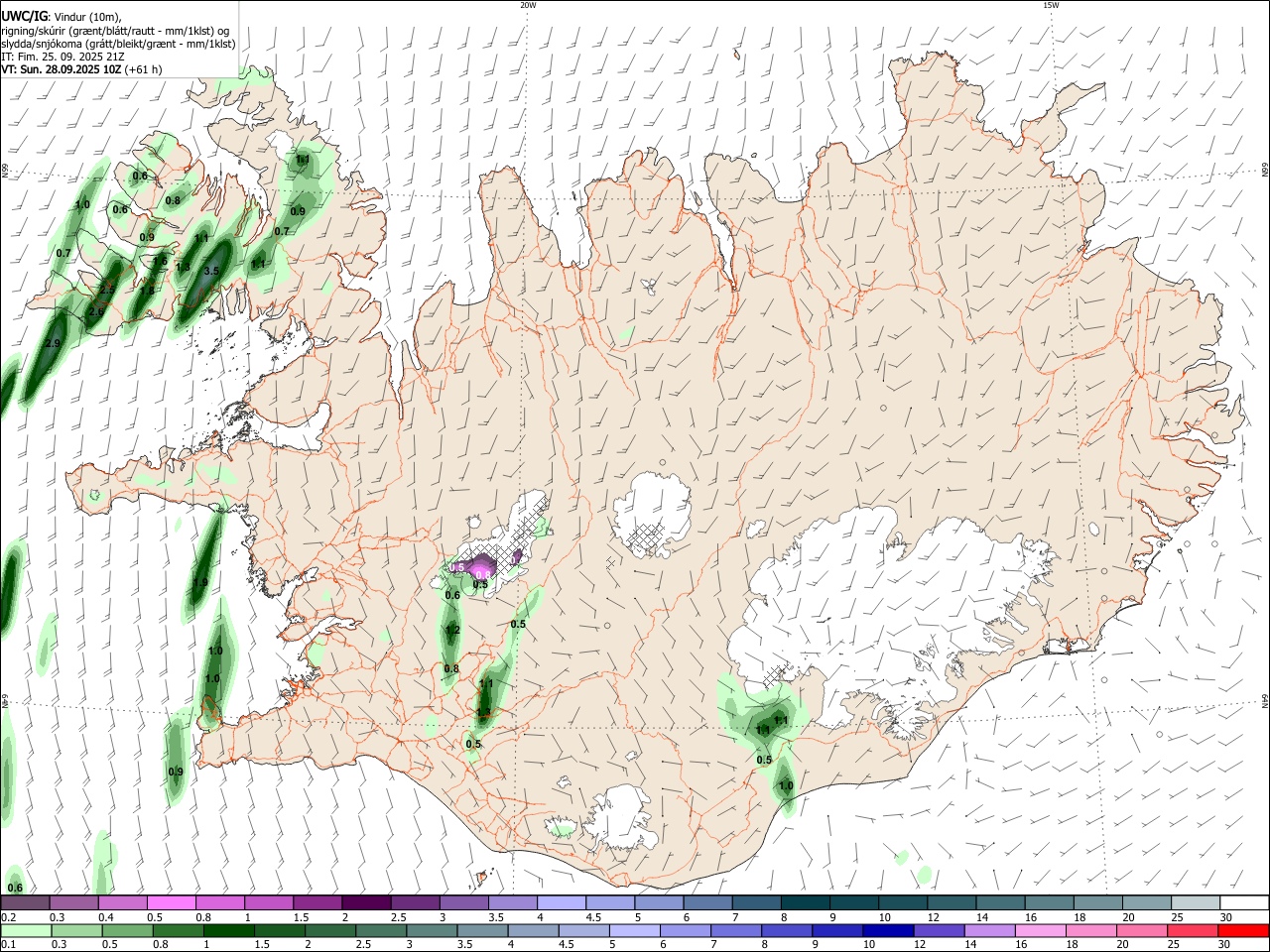The width and height of the screenshot is (1270, 952).
Task: Pick the bright pink 0.5 snow scale swatch
Action: 171,903
